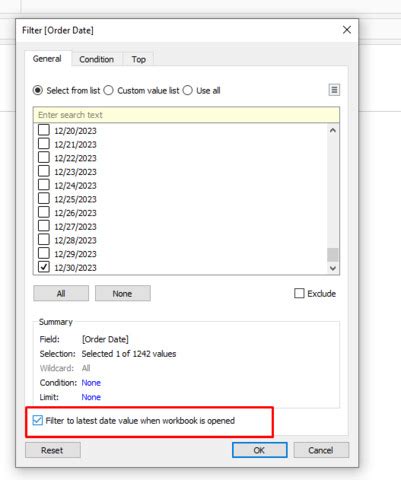Screen dimensions: 401x480
Task: Uncheck the 12/30/2023 checkbox
Action: pos(44,266)
